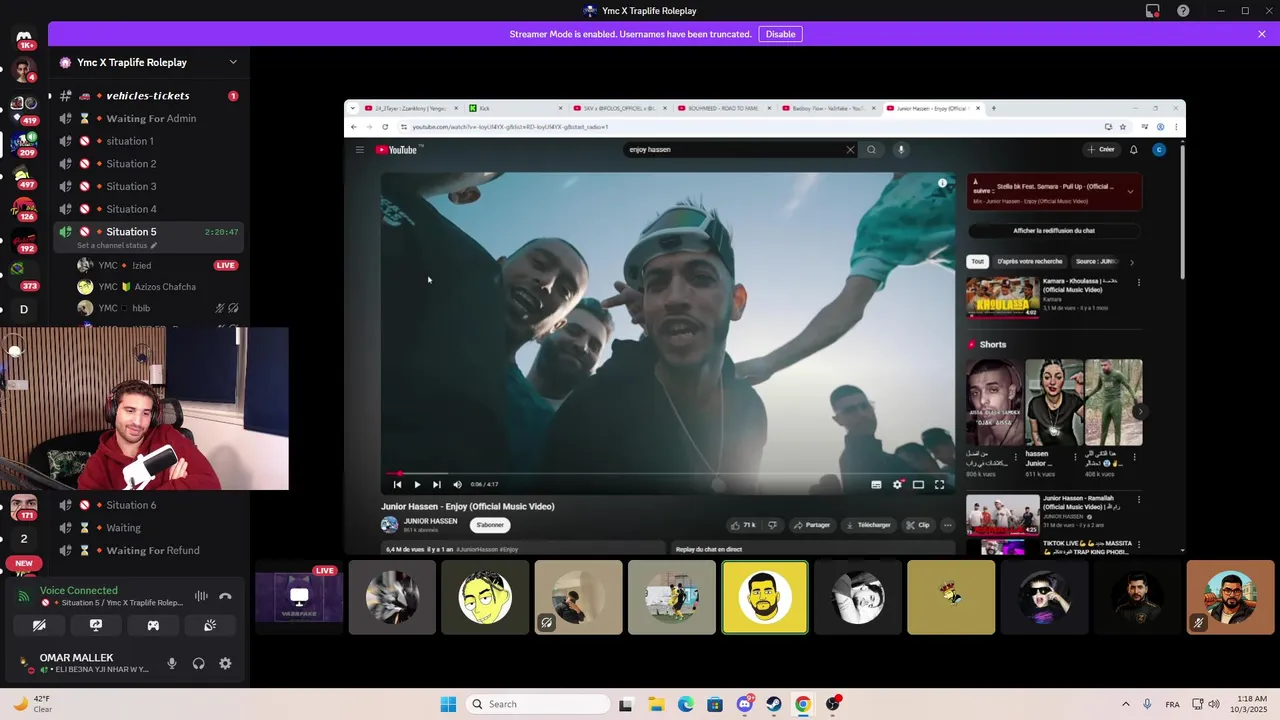Join the Waiting voice channel

tap(148, 528)
